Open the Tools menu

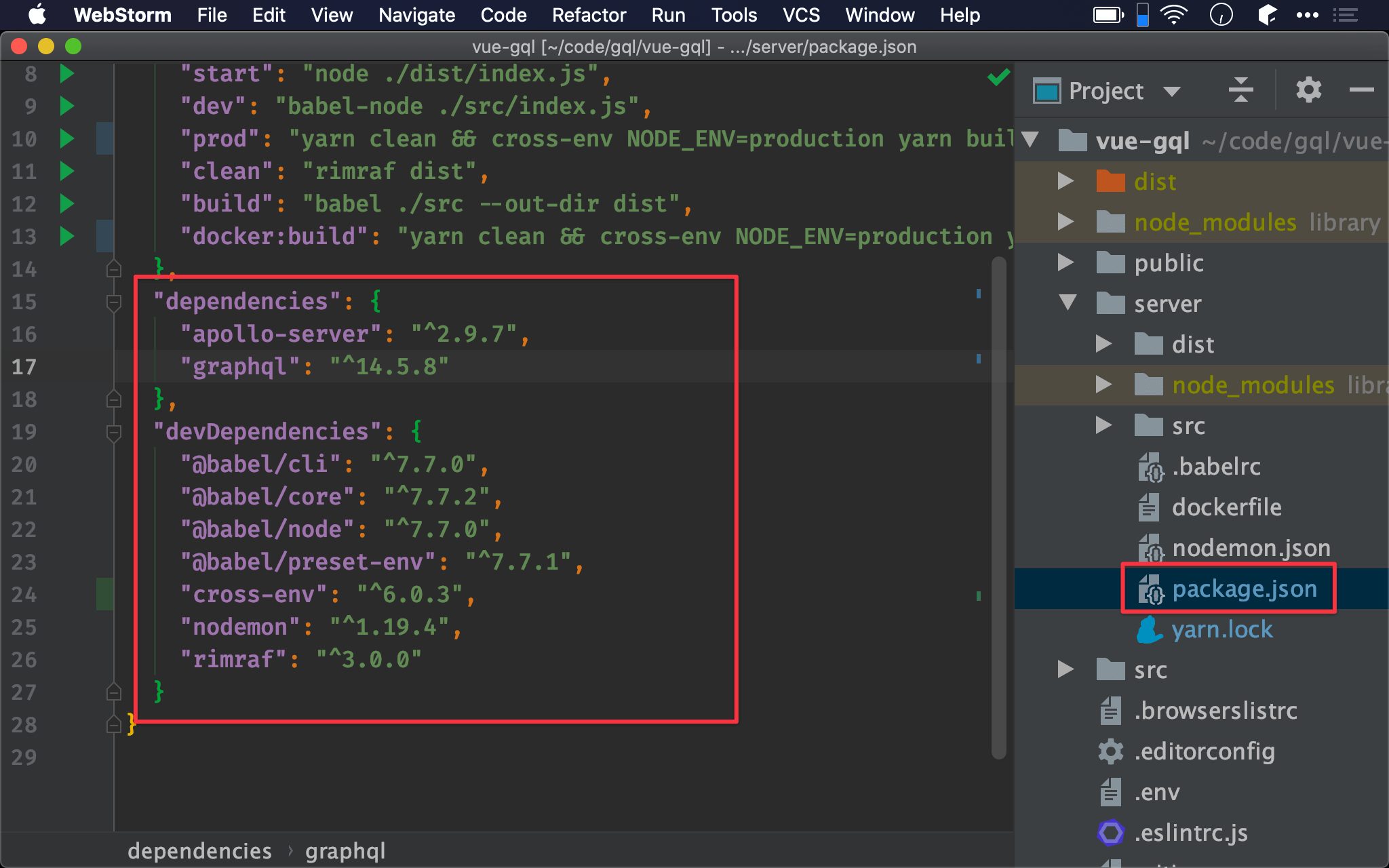coord(734,15)
